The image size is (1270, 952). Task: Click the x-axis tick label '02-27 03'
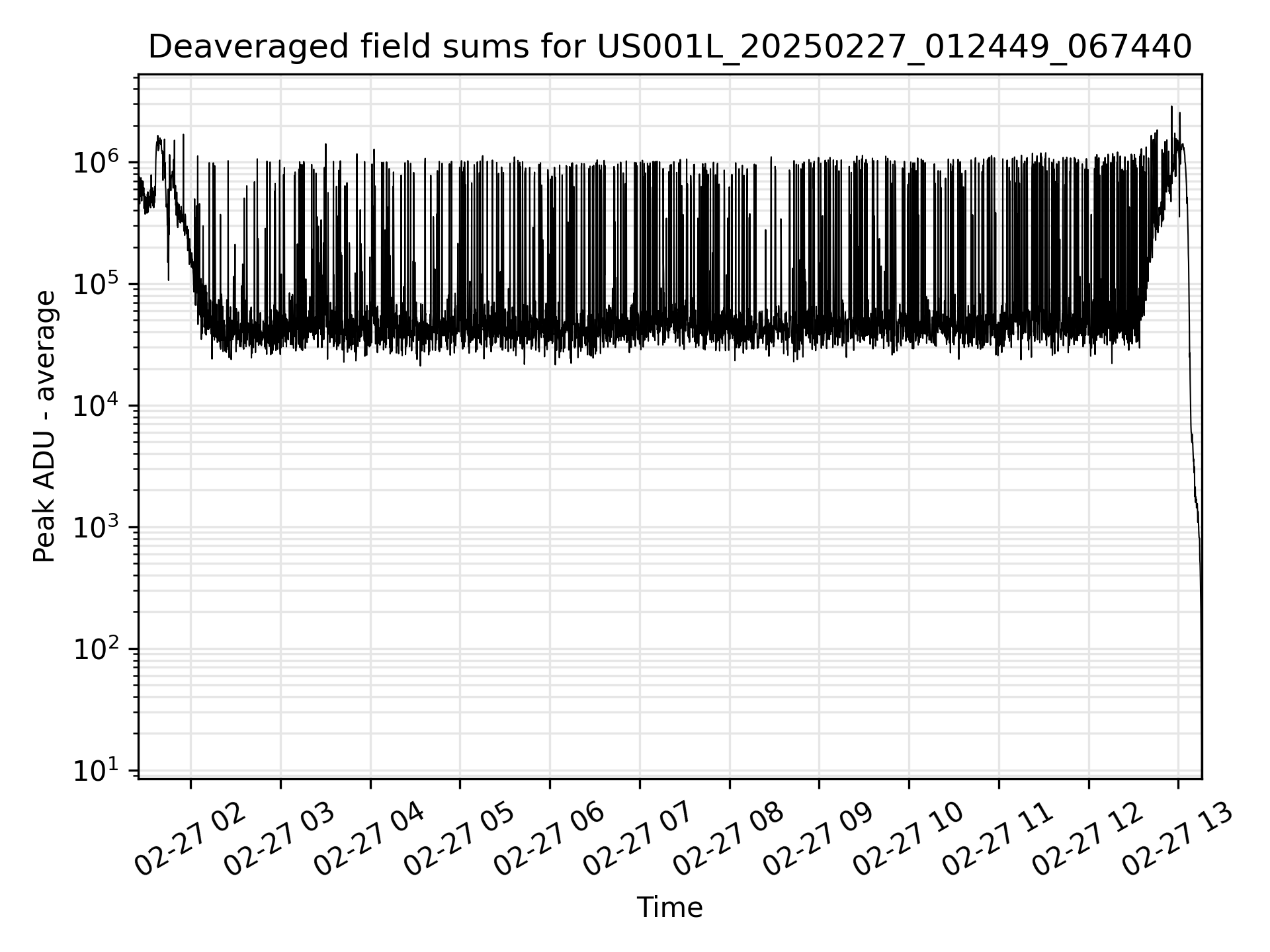(280, 840)
